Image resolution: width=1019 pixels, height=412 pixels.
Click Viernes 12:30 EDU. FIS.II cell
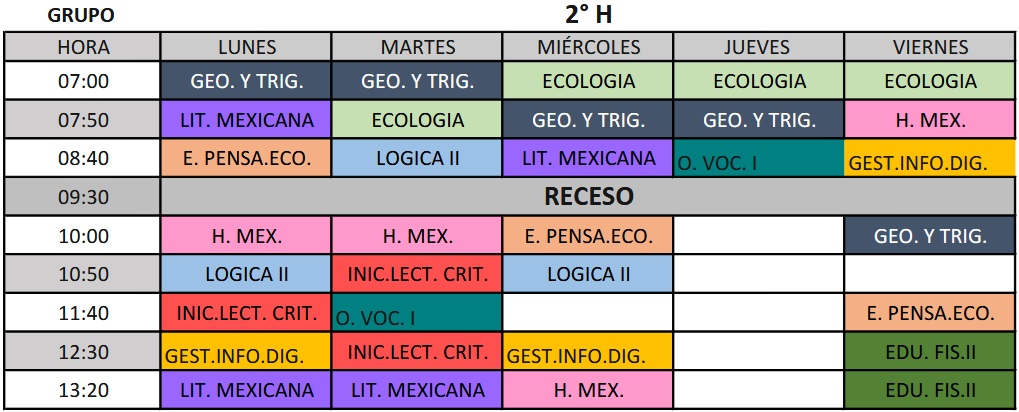930,352
